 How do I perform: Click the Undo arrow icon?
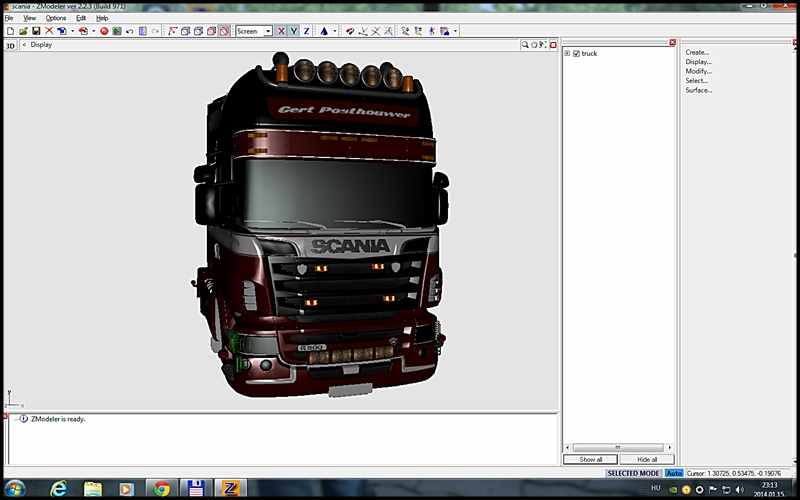(129, 31)
